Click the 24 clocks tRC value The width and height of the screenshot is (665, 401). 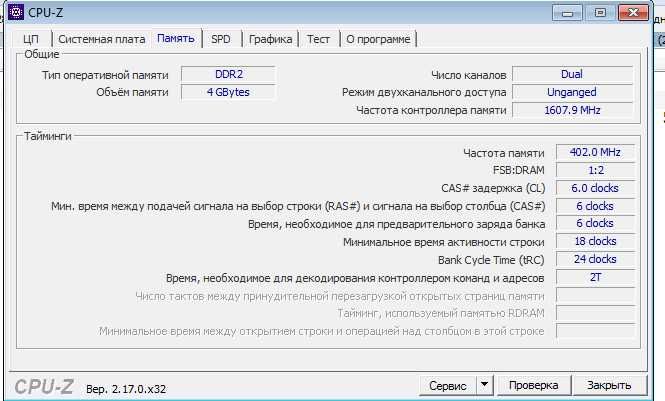pos(595,259)
